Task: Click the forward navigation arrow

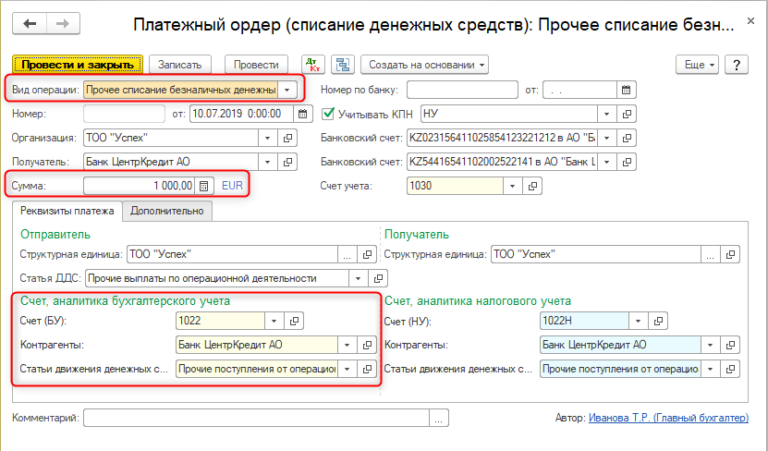Action: point(62,23)
